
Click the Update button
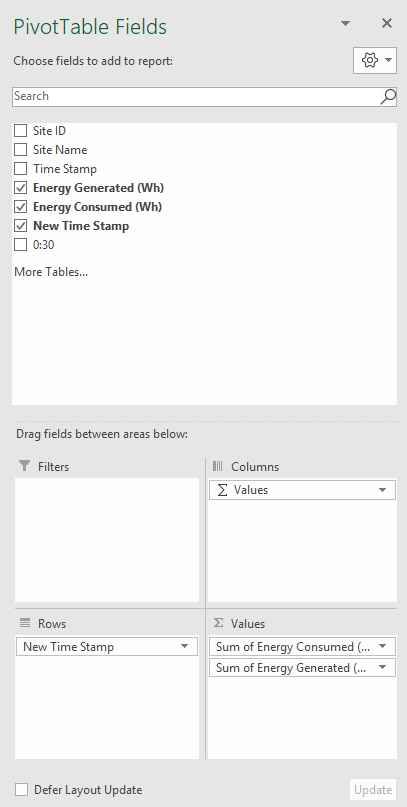[373, 790]
